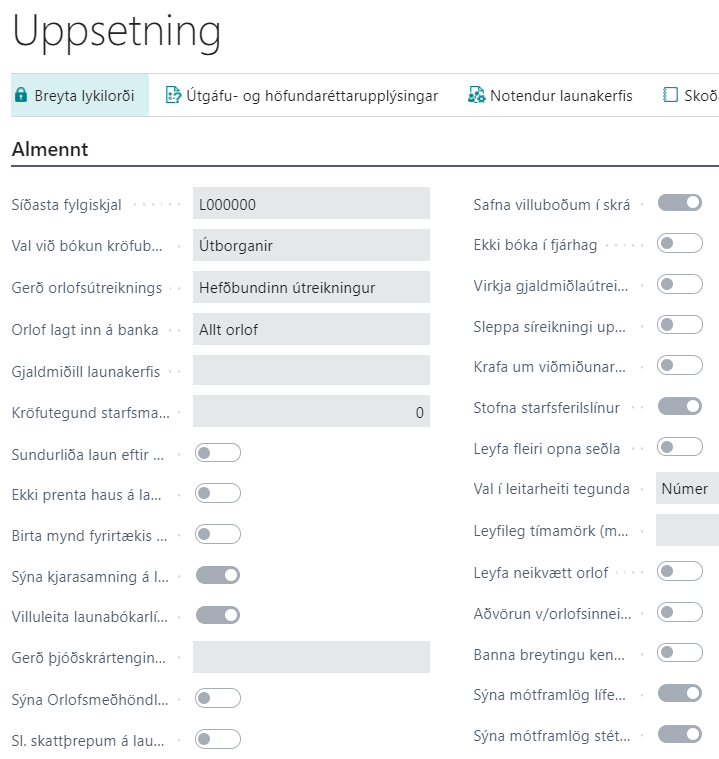
Task: Click the Notendur launakerfis users icon
Action: [x=476, y=96]
